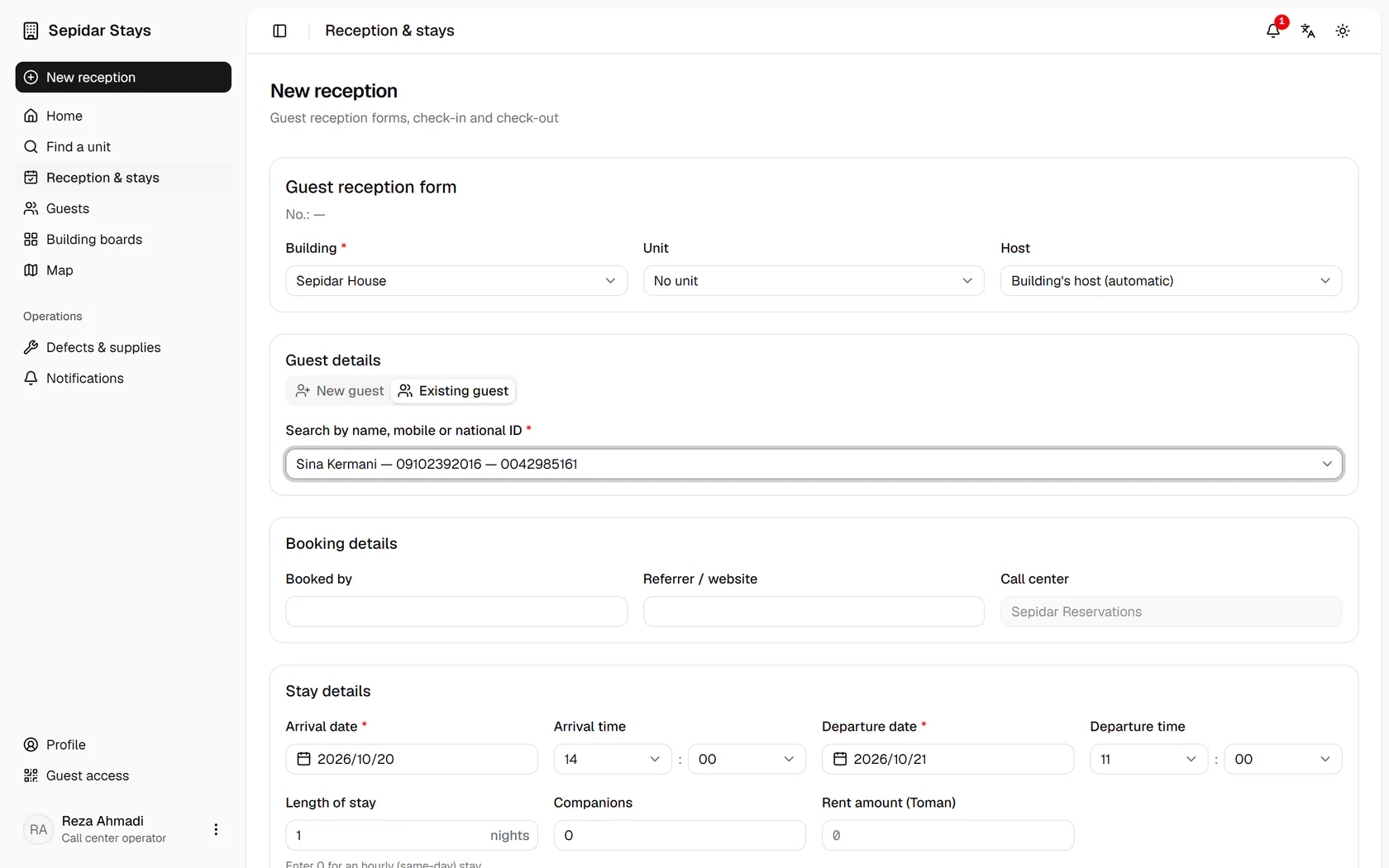This screenshot has width=1389, height=868.
Task: Open Defects & supplies
Action: tap(123, 347)
